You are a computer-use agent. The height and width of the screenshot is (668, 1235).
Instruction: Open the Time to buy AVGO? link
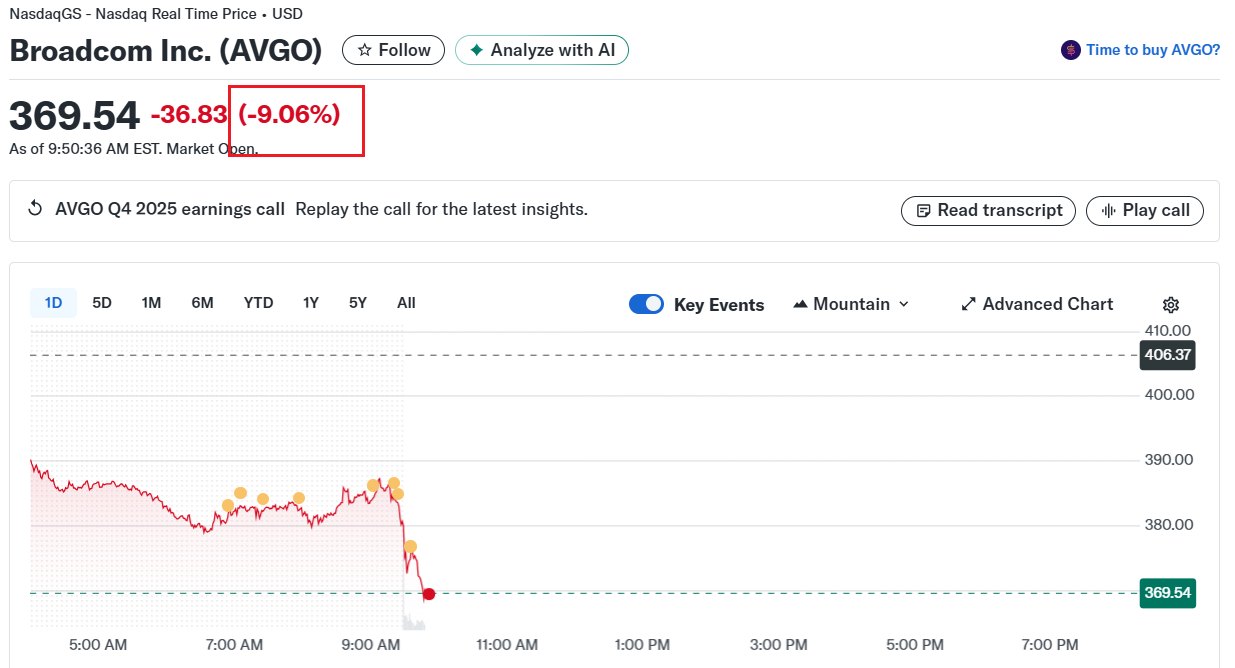coord(1152,50)
